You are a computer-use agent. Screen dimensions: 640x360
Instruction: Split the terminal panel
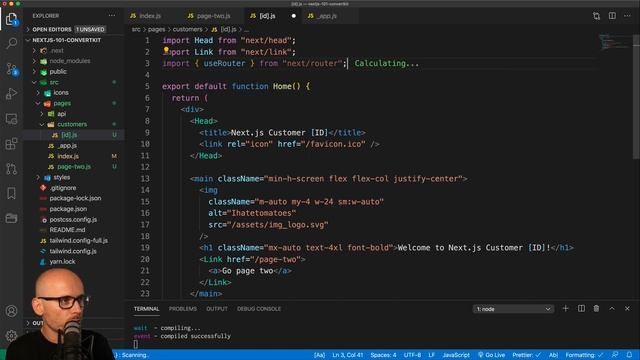[x=581, y=309]
